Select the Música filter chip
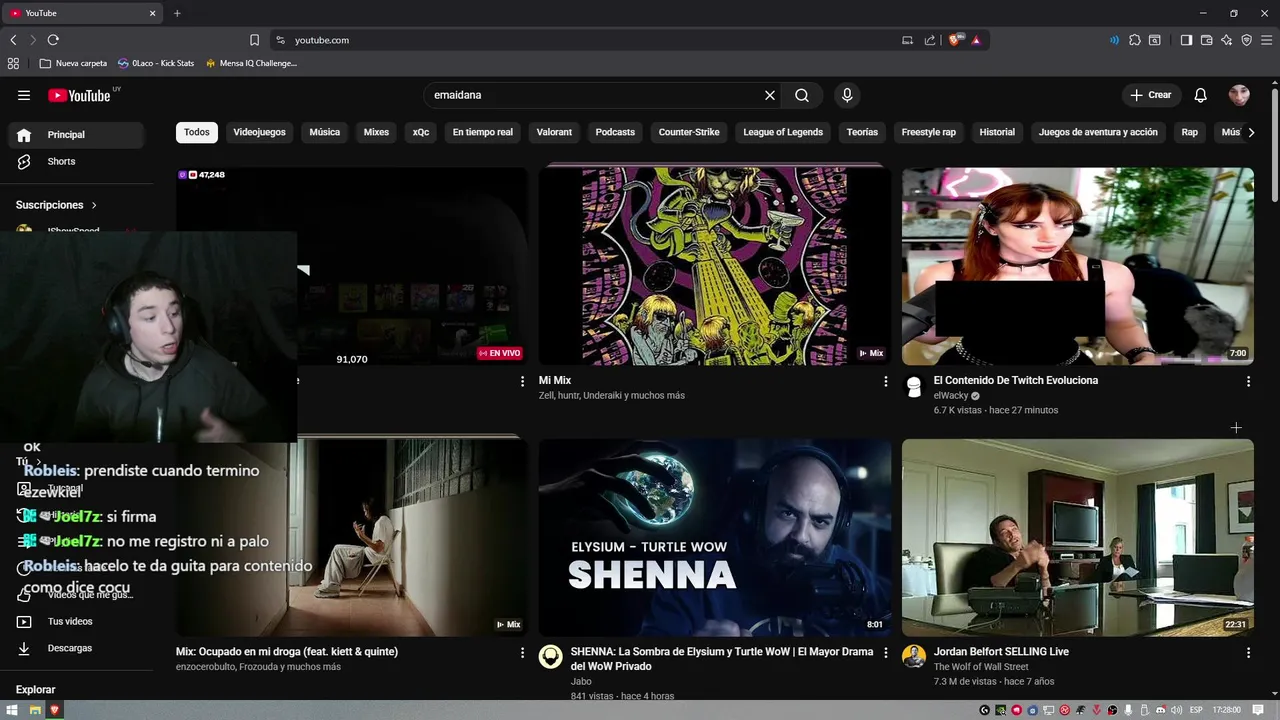 coord(325,132)
